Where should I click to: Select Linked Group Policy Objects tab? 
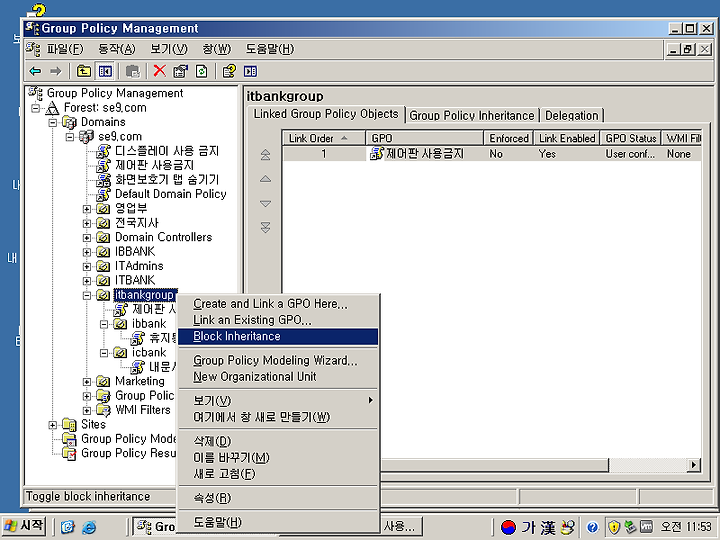tap(326, 114)
